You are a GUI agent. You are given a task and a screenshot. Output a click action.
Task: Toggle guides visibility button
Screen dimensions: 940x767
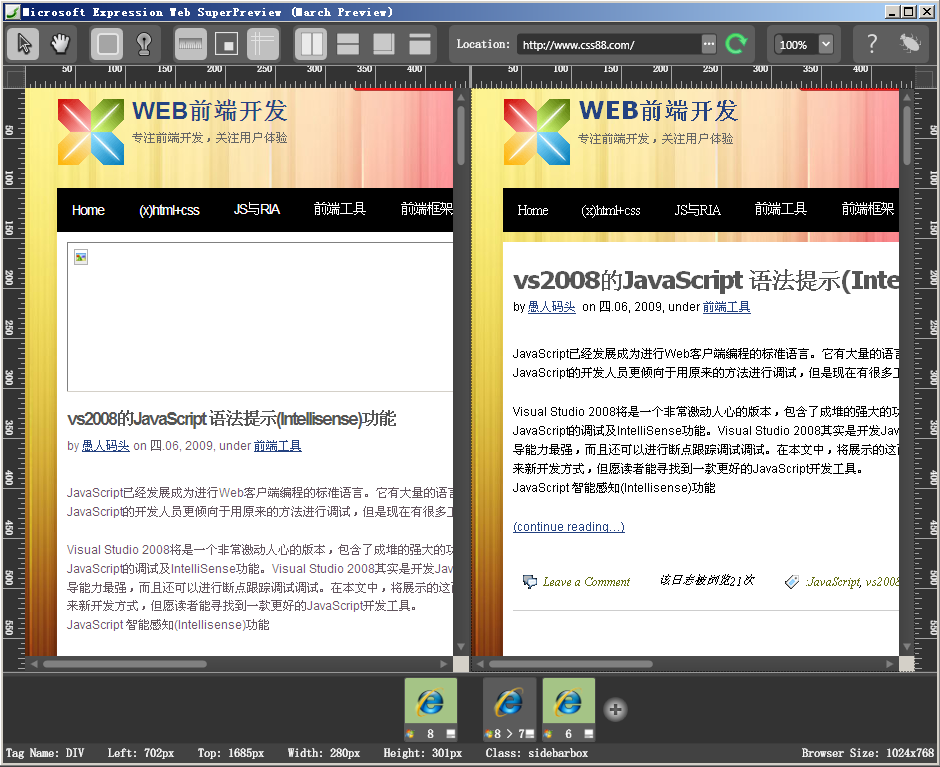(x=263, y=44)
